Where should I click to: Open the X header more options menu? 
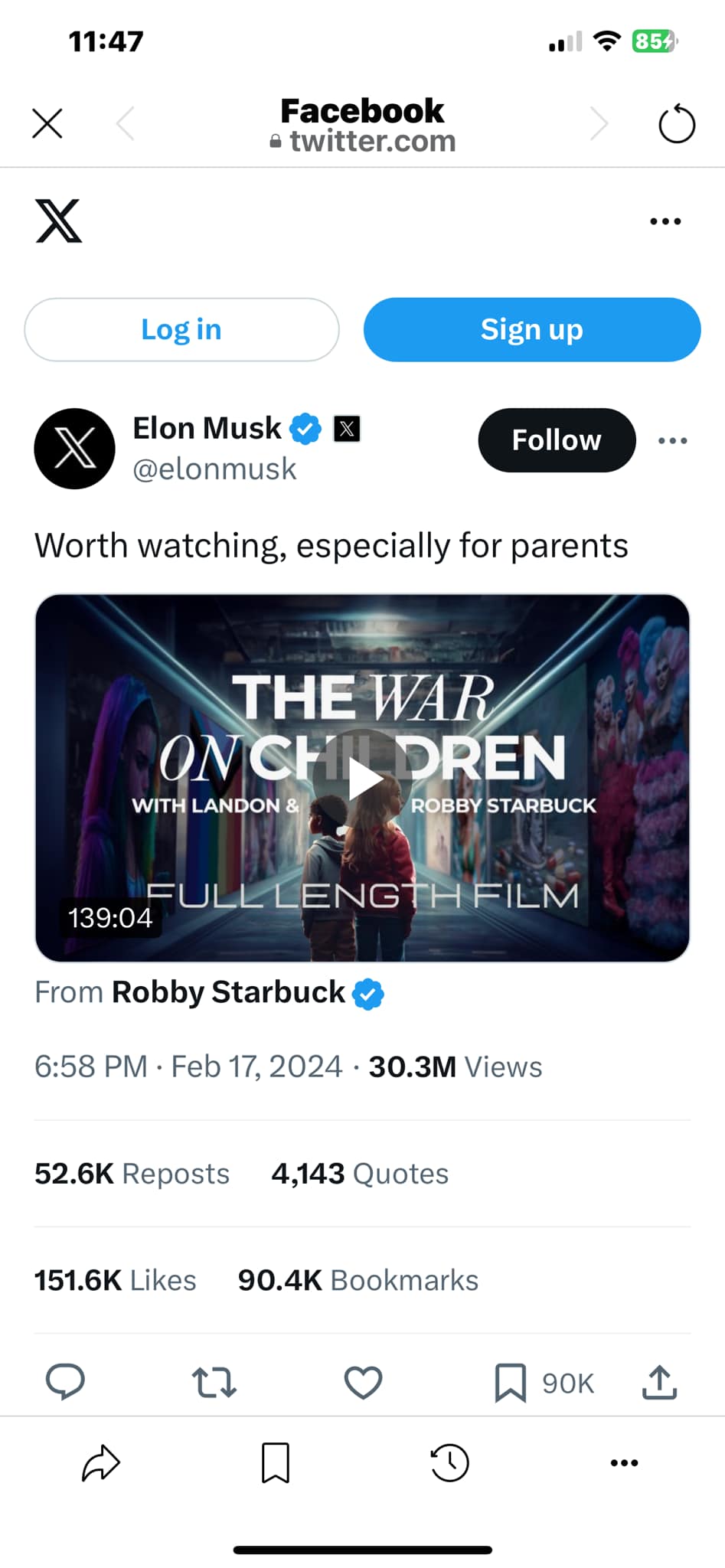click(x=665, y=221)
